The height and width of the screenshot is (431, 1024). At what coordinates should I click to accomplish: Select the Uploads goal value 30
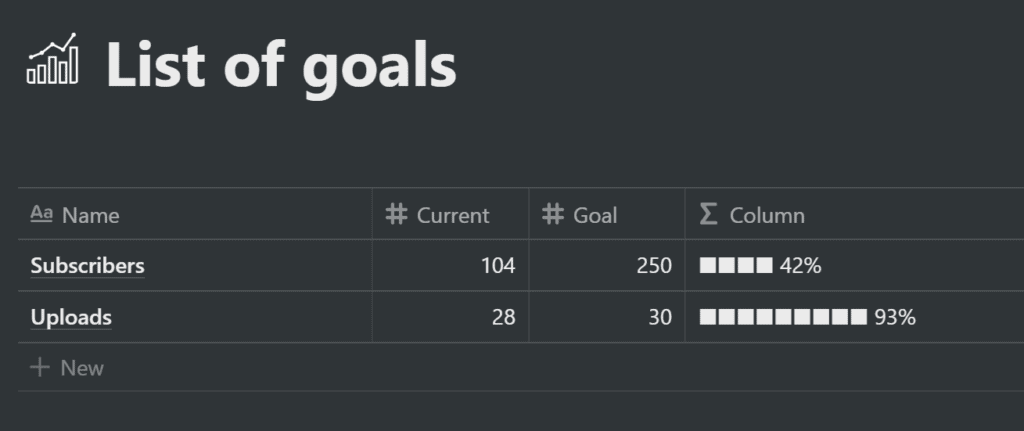pyautogui.click(x=607, y=317)
